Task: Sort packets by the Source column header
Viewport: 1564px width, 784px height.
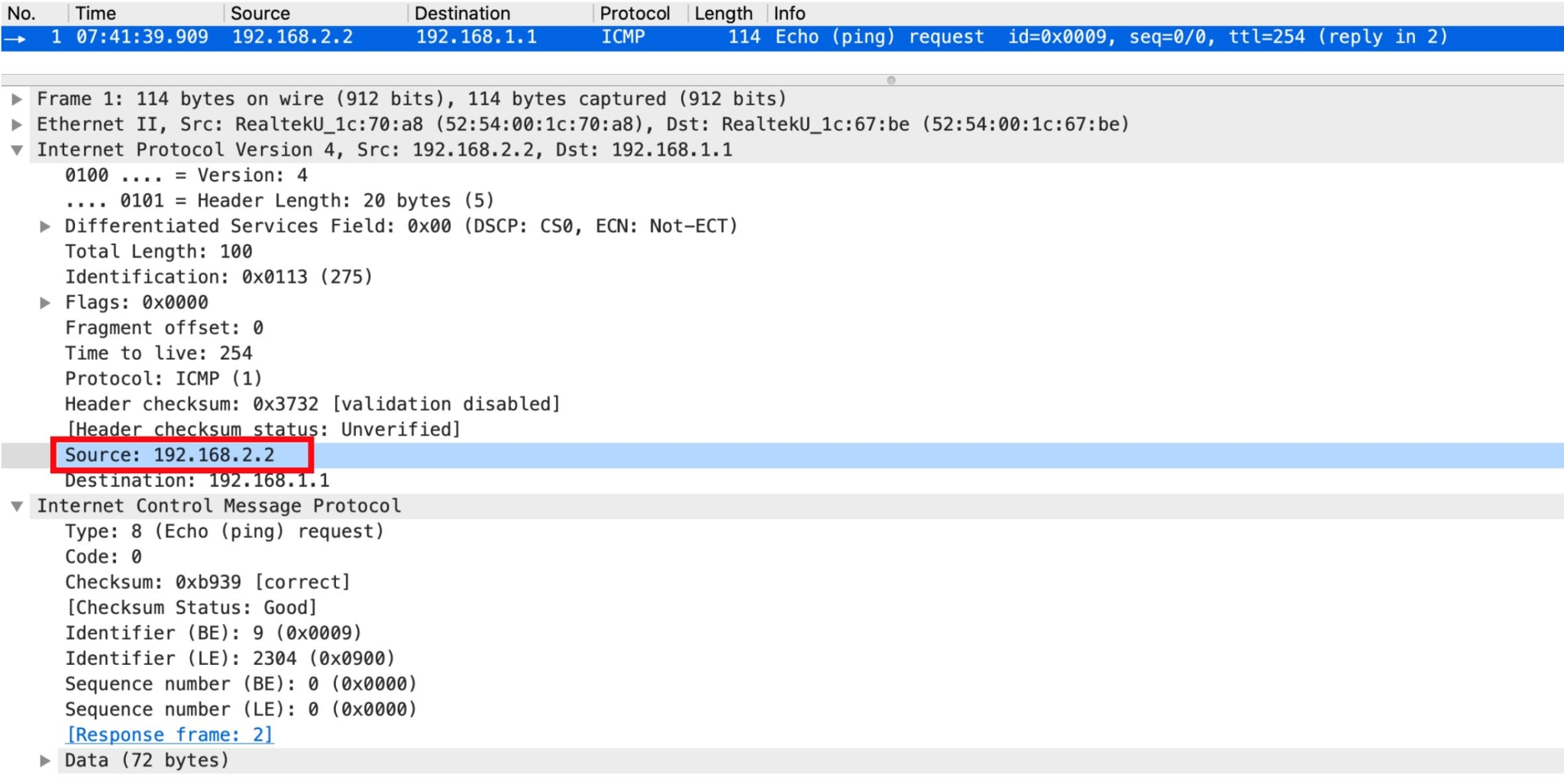Action: [x=260, y=13]
